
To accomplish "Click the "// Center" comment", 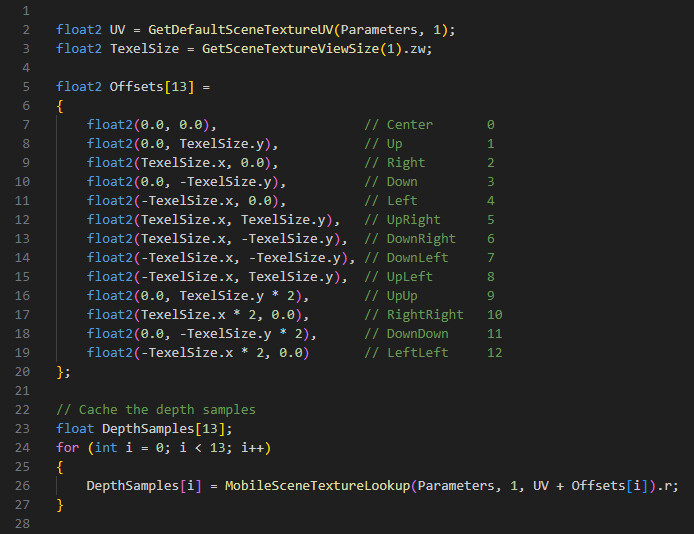I will coord(398,125).
